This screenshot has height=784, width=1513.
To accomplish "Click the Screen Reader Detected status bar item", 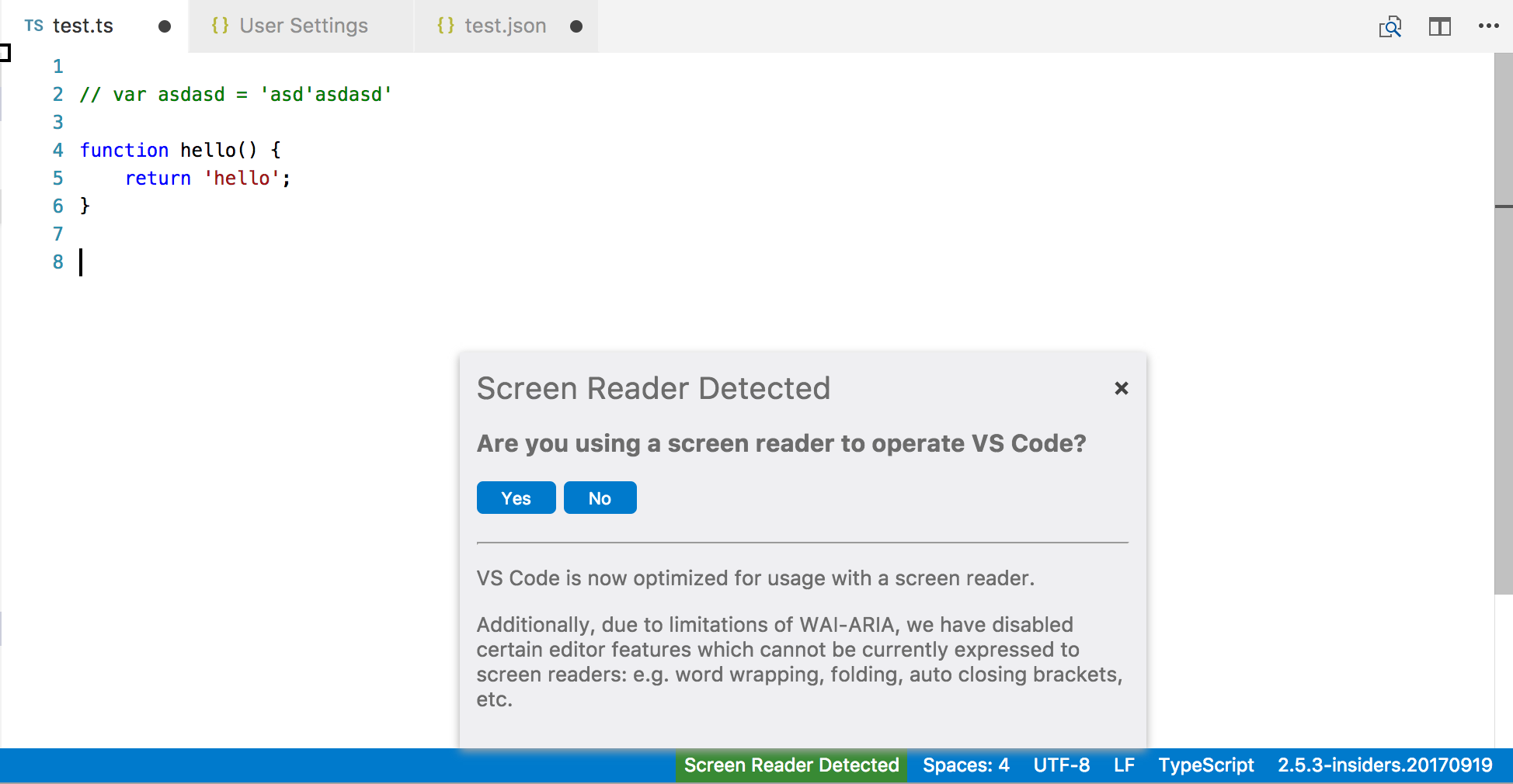I will (x=791, y=765).
